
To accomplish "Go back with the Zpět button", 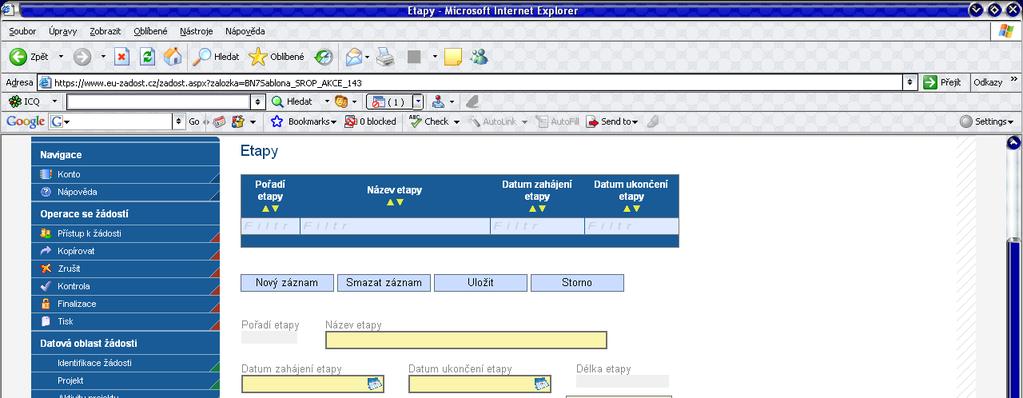I will (29, 57).
